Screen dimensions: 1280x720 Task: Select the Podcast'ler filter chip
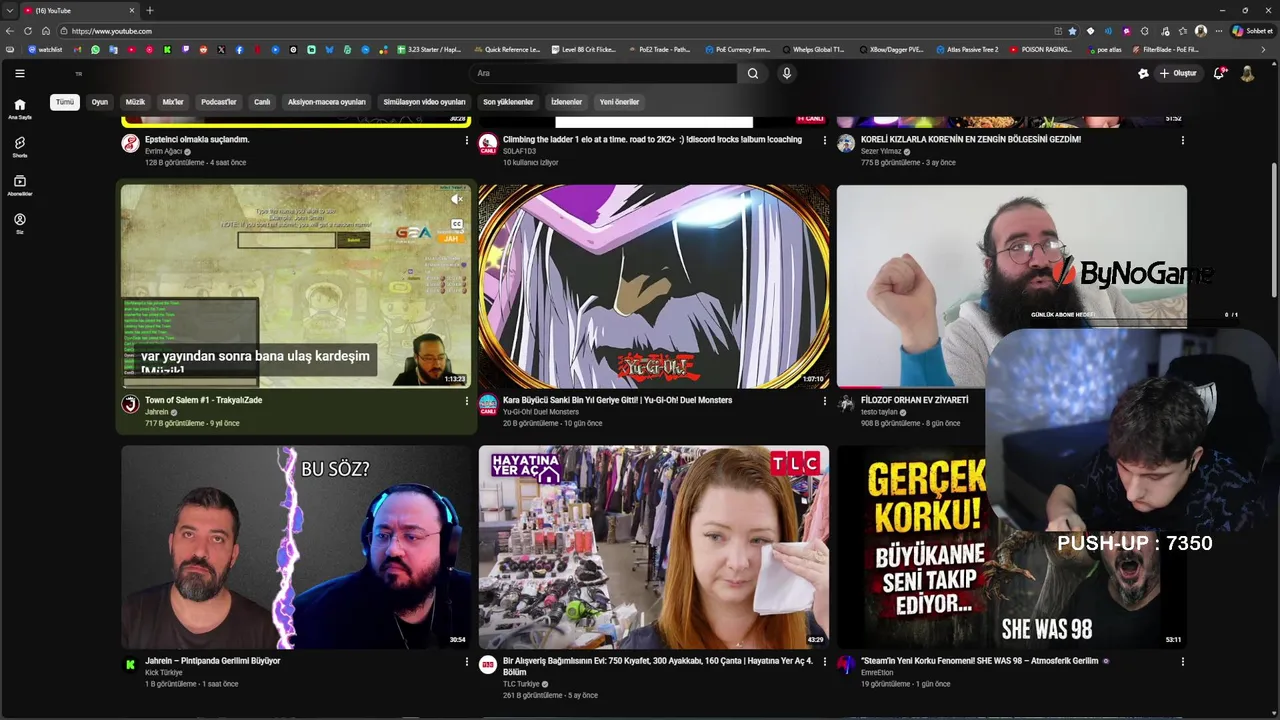point(218,102)
